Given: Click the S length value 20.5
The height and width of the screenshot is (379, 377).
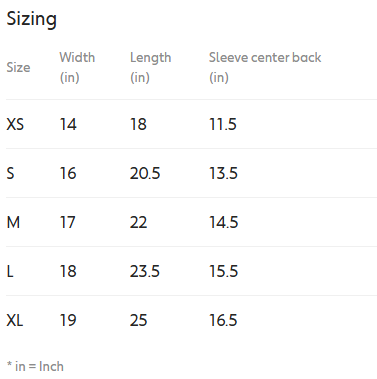Looking at the screenshot, I should [x=145, y=173].
